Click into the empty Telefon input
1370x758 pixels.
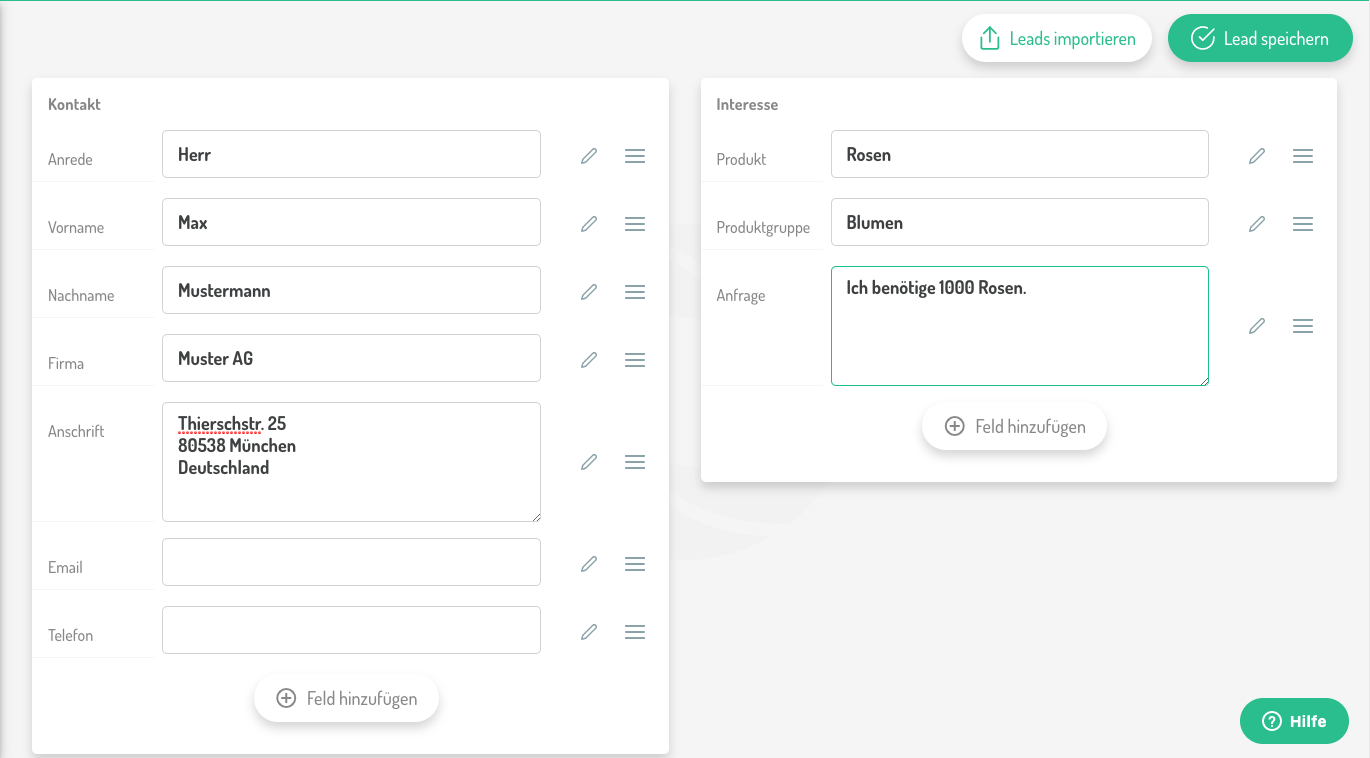[x=351, y=630]
